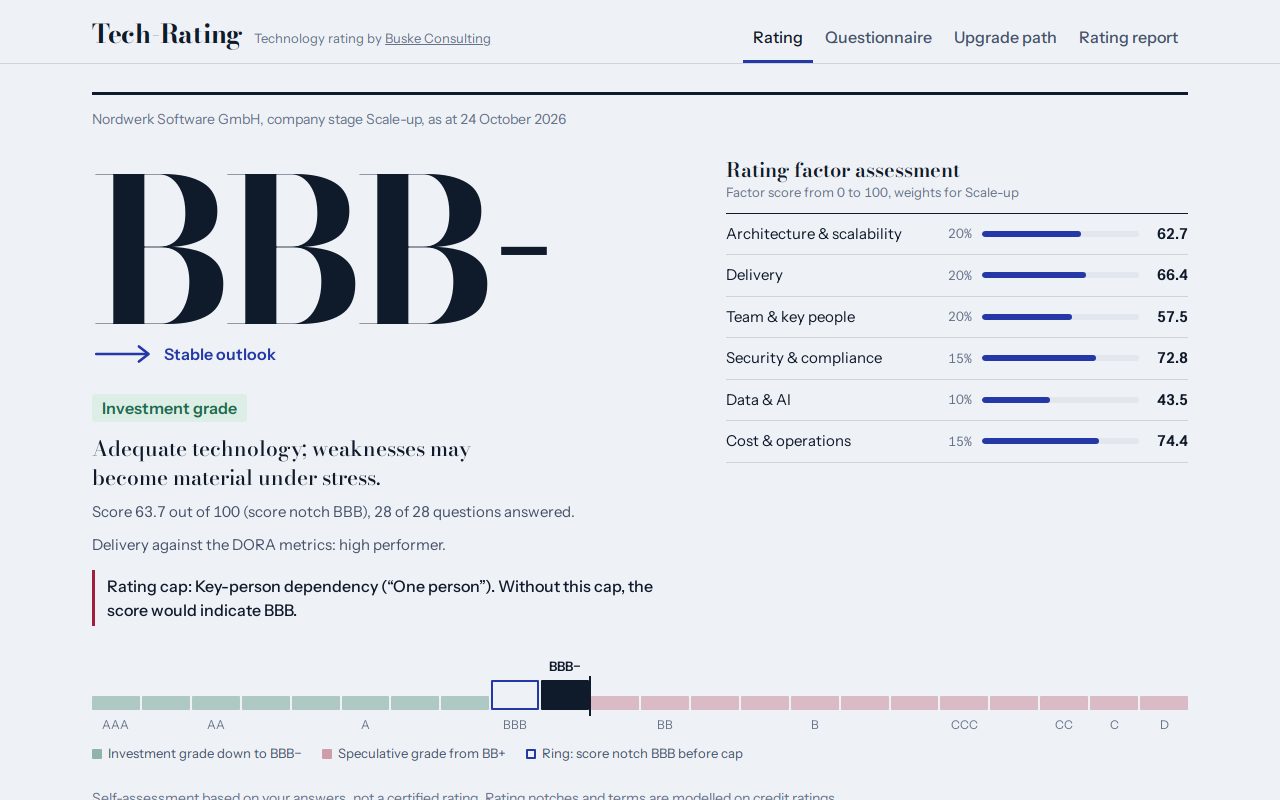Click the 57.5 factor score
The image size is (1280, 800).
1172,317
